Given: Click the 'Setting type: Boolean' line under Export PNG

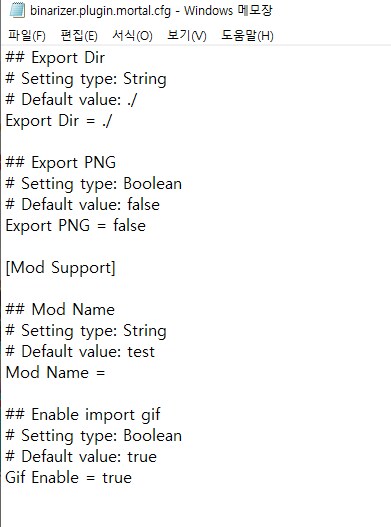Looking at the screenshot, I should 93,184.
